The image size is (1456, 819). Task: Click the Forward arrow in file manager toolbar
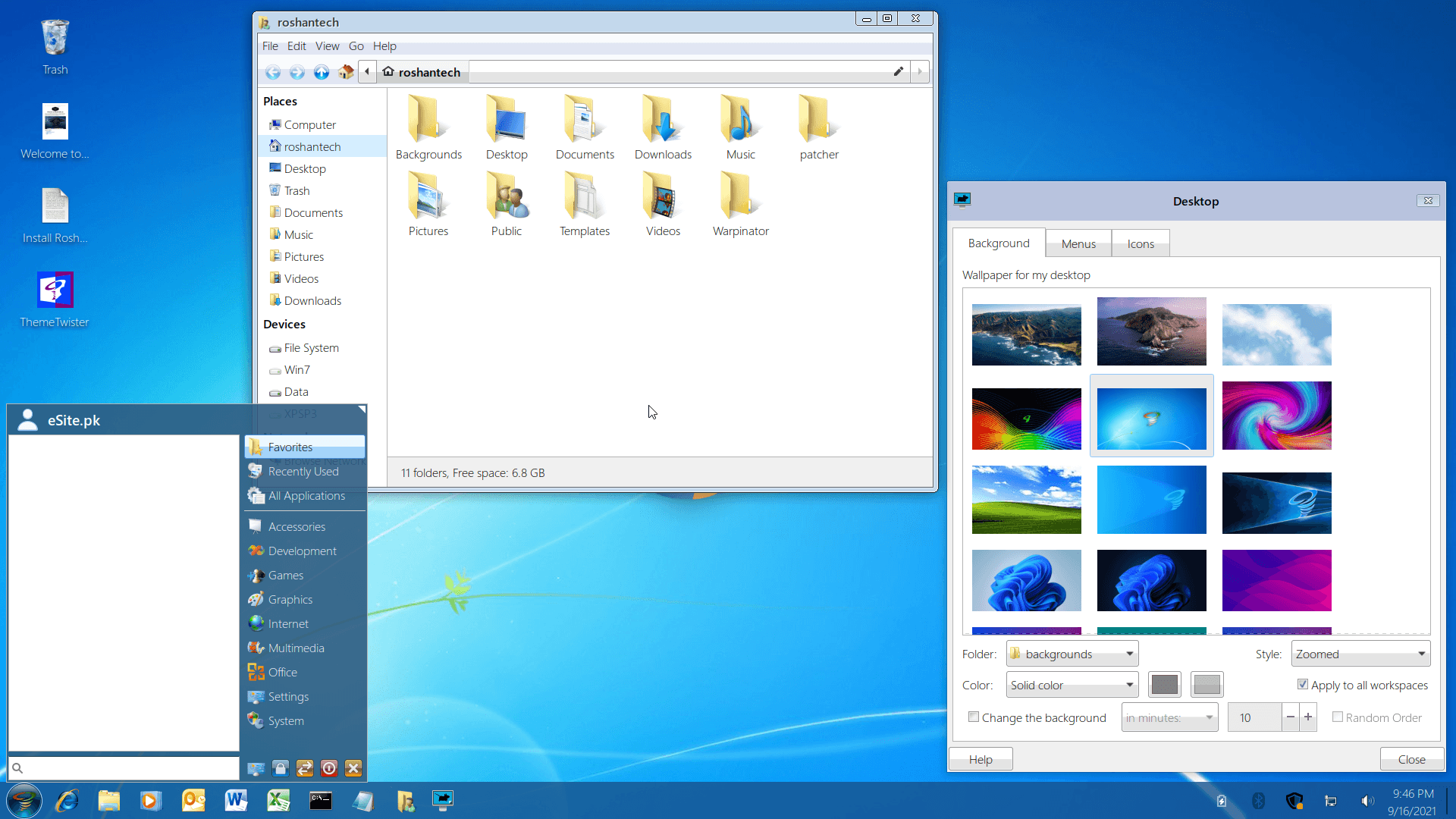[x=297, y=72]
